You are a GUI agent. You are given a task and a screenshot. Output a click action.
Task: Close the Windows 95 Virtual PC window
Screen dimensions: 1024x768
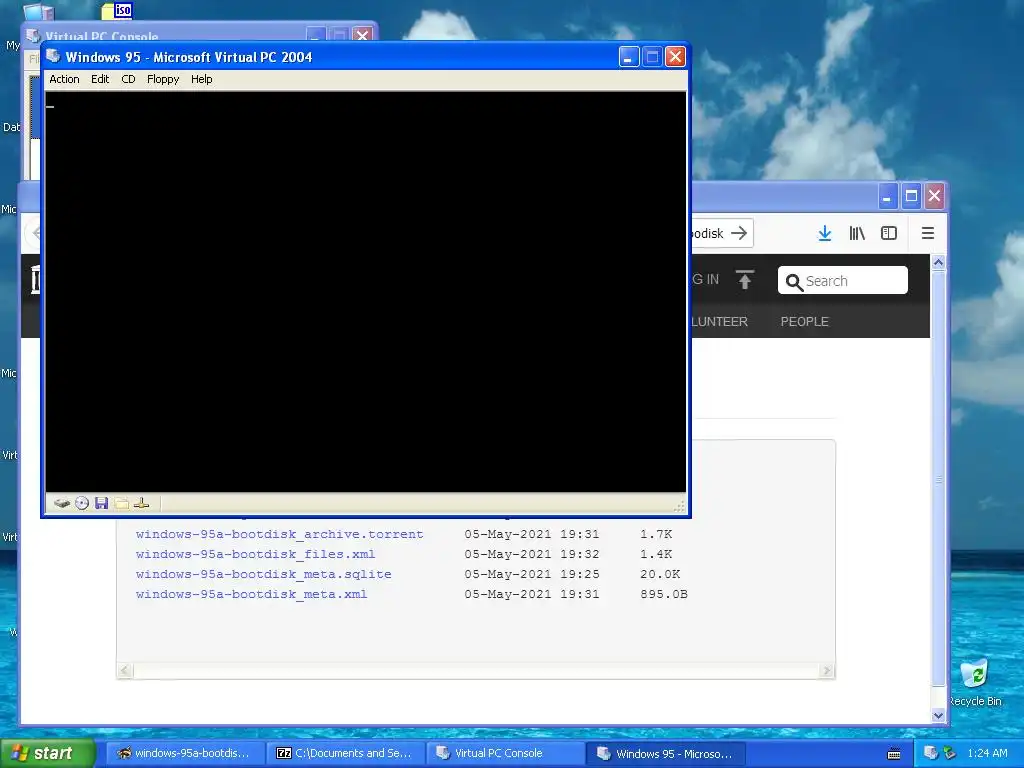[675, 57]
